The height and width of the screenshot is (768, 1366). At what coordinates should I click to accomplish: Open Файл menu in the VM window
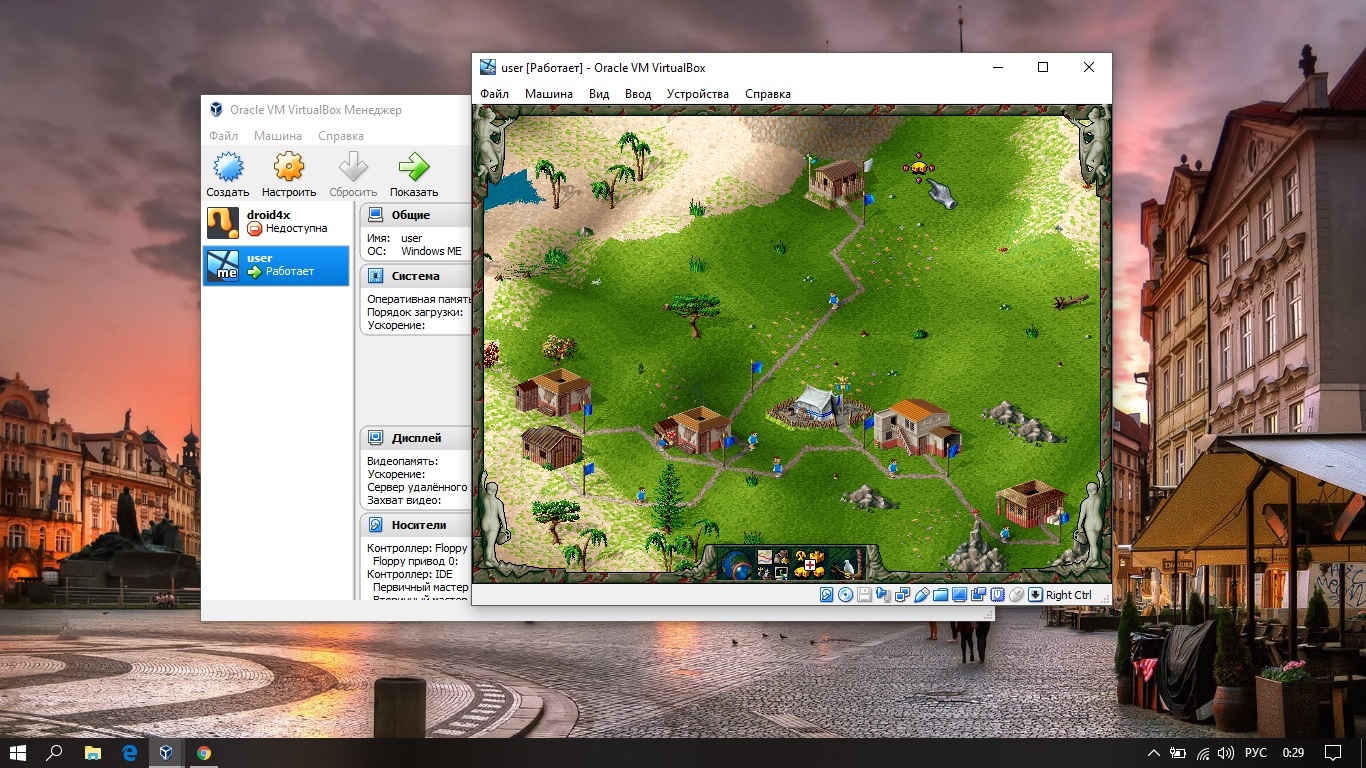(x=494, y=94)
